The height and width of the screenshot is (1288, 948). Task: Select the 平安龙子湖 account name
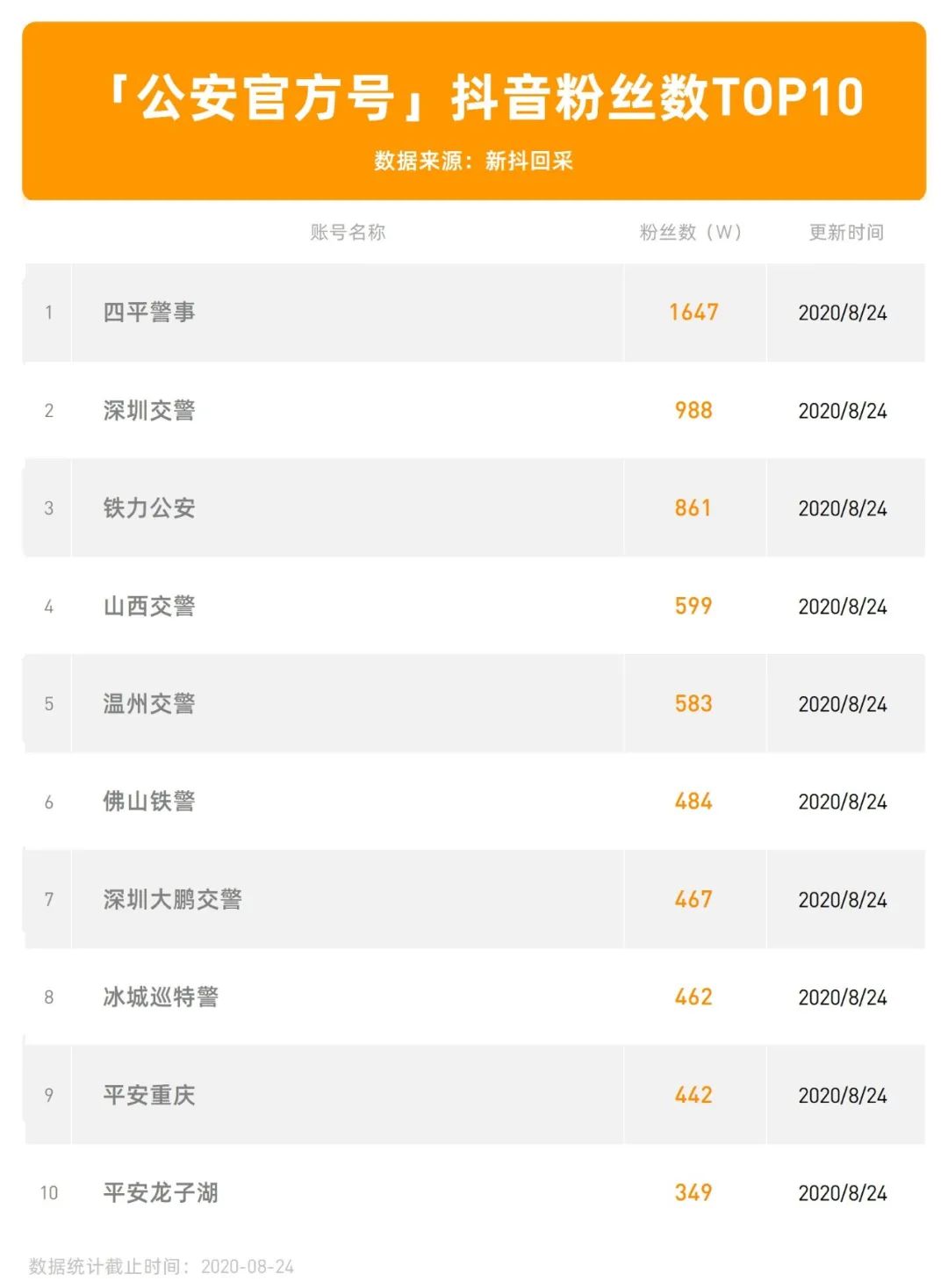click(161, 1193)
